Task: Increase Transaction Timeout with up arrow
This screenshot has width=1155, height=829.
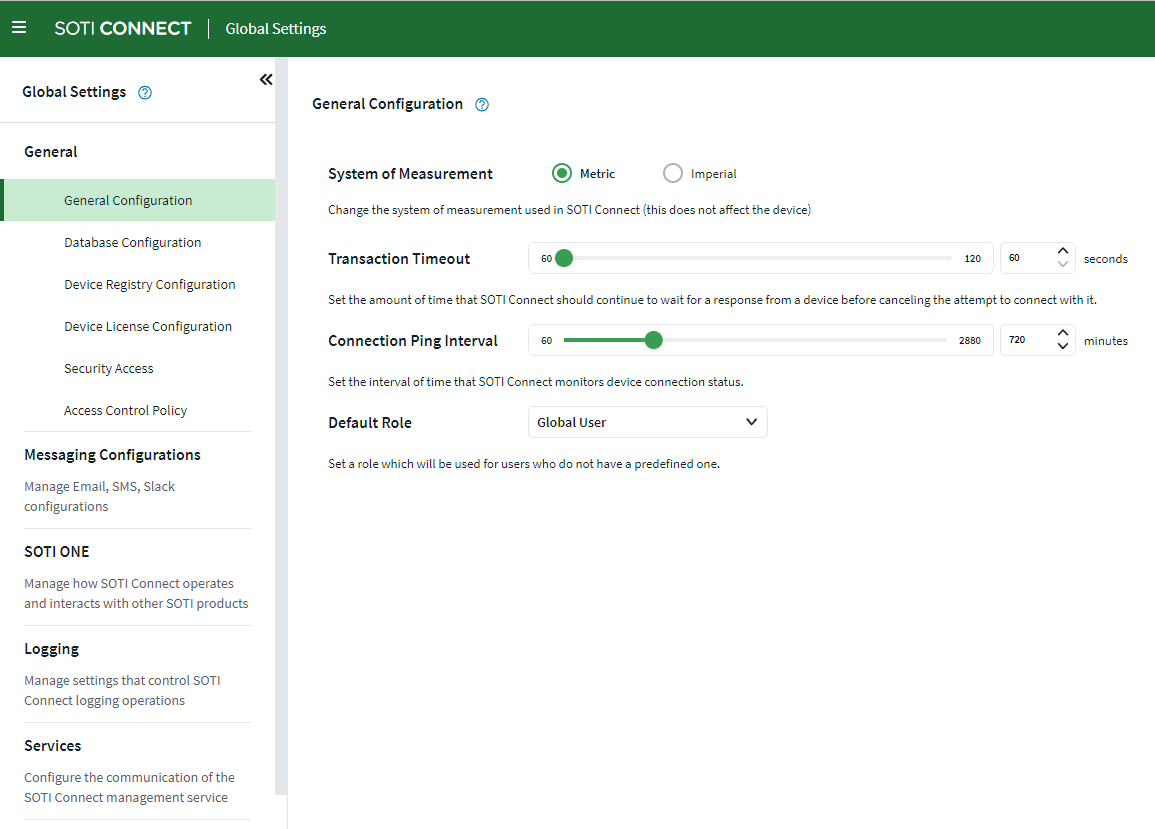Action: pyautogui.click(x=1062, y=251)
